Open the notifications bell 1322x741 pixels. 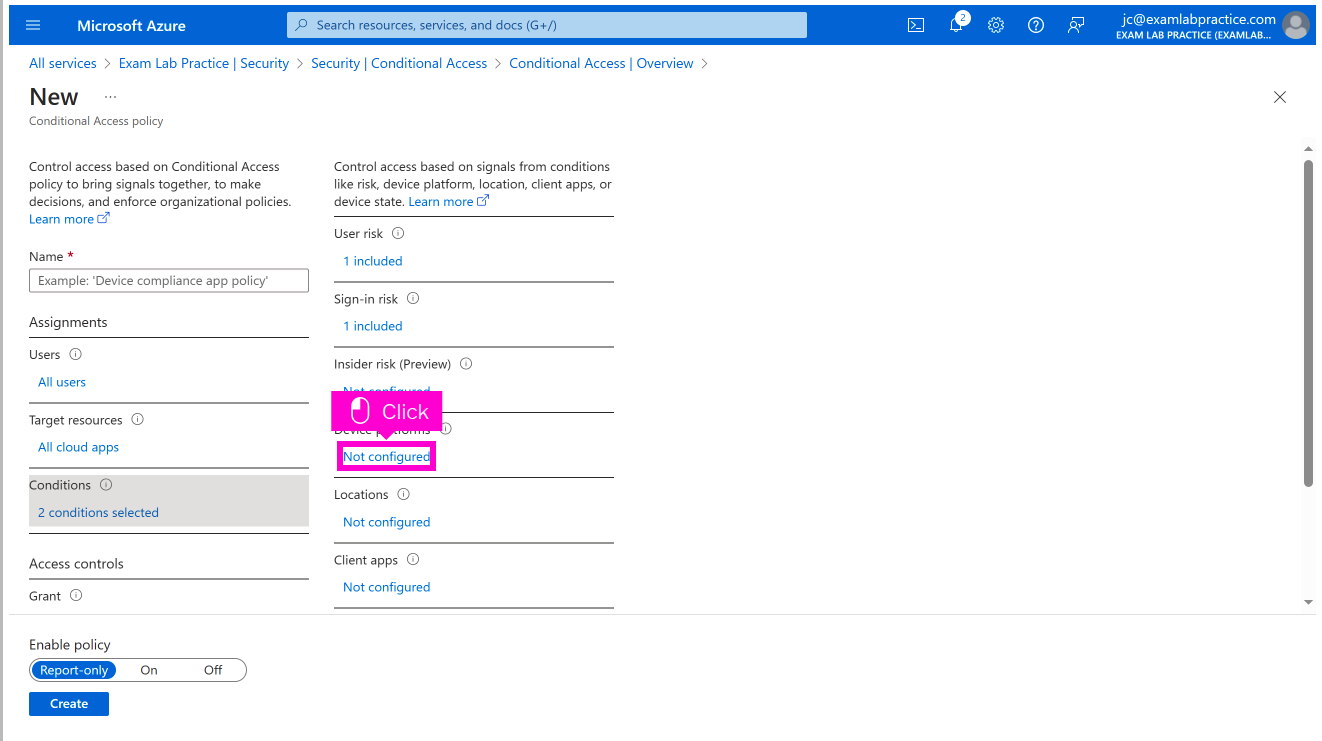956,25
